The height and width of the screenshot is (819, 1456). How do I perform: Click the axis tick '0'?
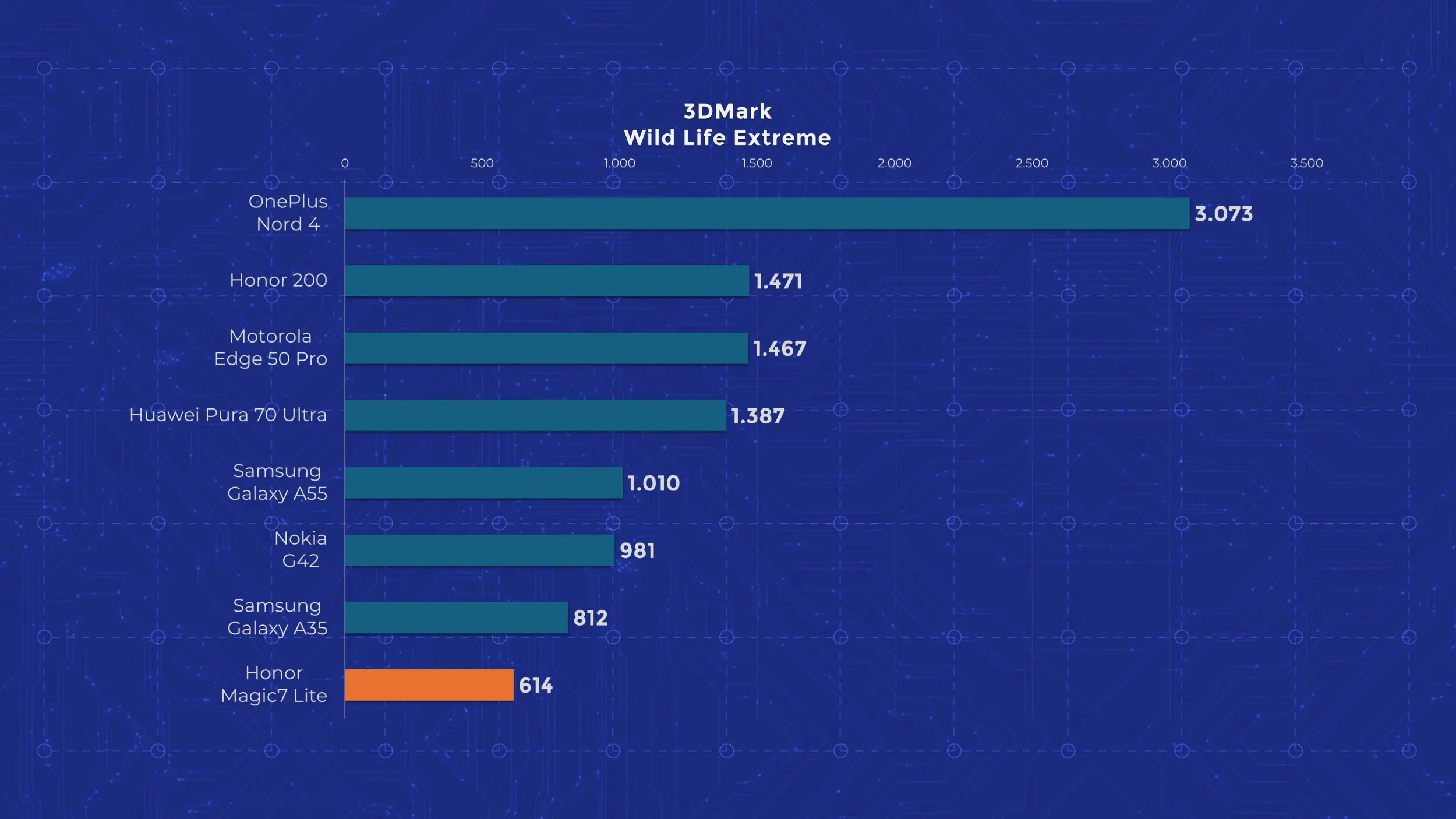tap(345, 163)
